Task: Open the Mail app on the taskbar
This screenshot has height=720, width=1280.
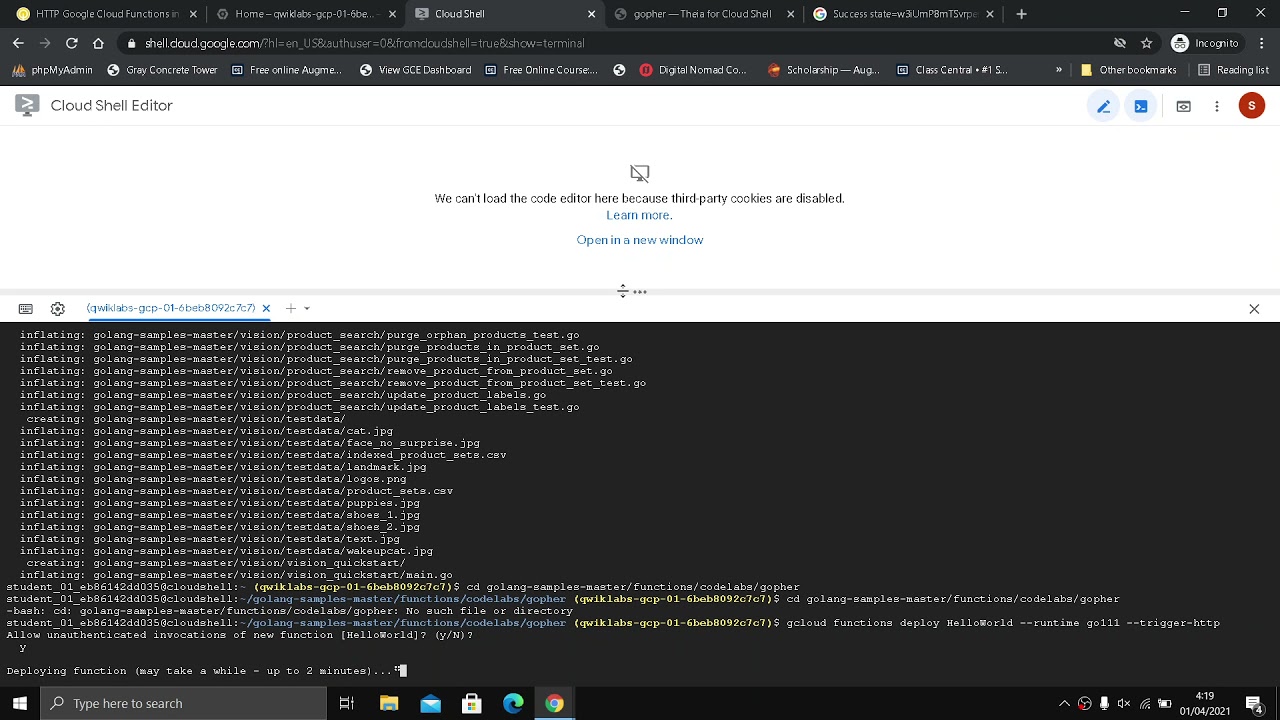Action: pos(430,704)
